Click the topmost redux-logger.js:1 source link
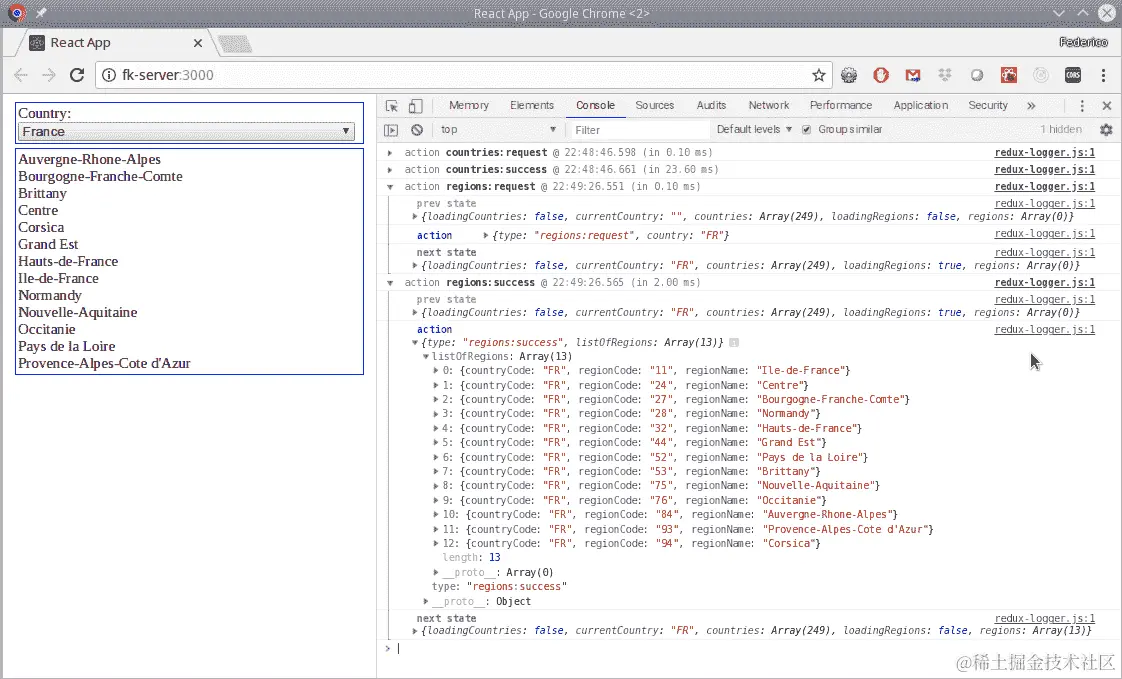This screenshot has width=1122, height=679. (x=1044, y=153)
